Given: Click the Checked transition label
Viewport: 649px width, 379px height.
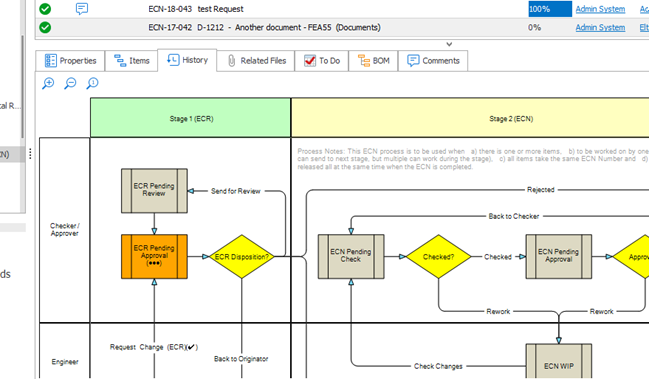Looking at the screenshot, I should 498,257.
